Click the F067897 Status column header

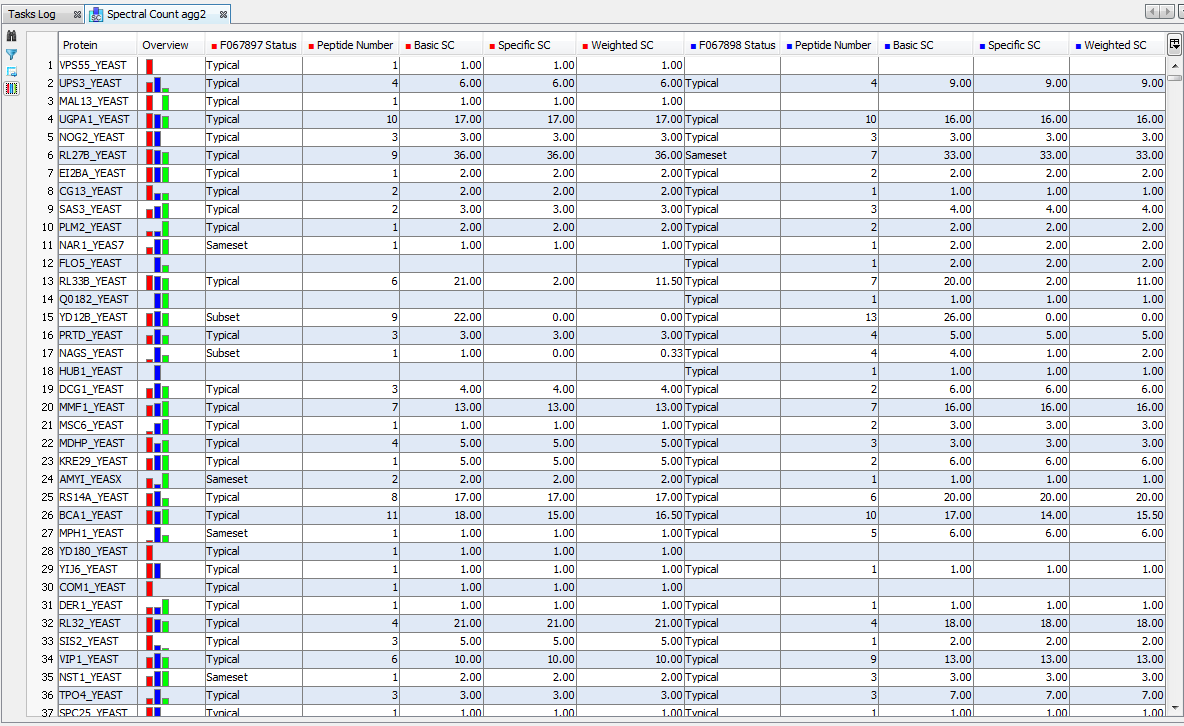coord(253,45)
